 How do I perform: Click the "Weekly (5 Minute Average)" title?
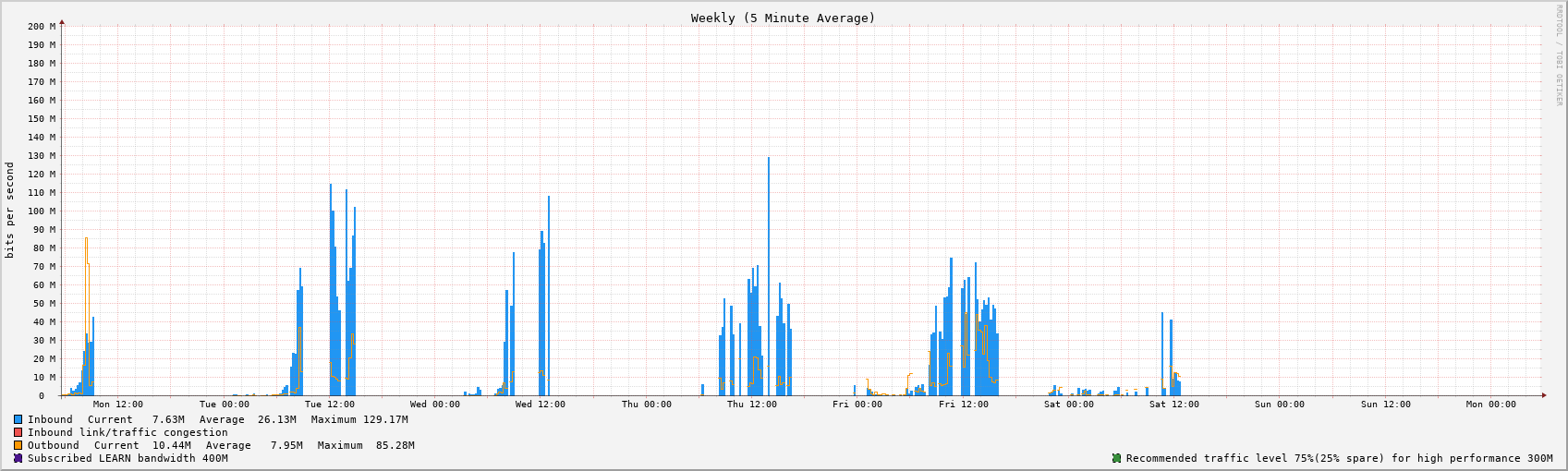[783, 18]
